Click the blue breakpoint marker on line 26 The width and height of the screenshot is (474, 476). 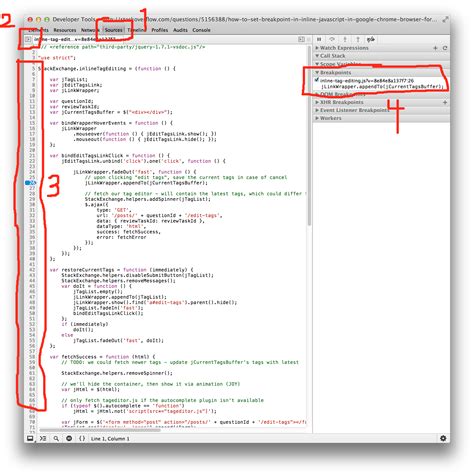(x=31, y=183)
